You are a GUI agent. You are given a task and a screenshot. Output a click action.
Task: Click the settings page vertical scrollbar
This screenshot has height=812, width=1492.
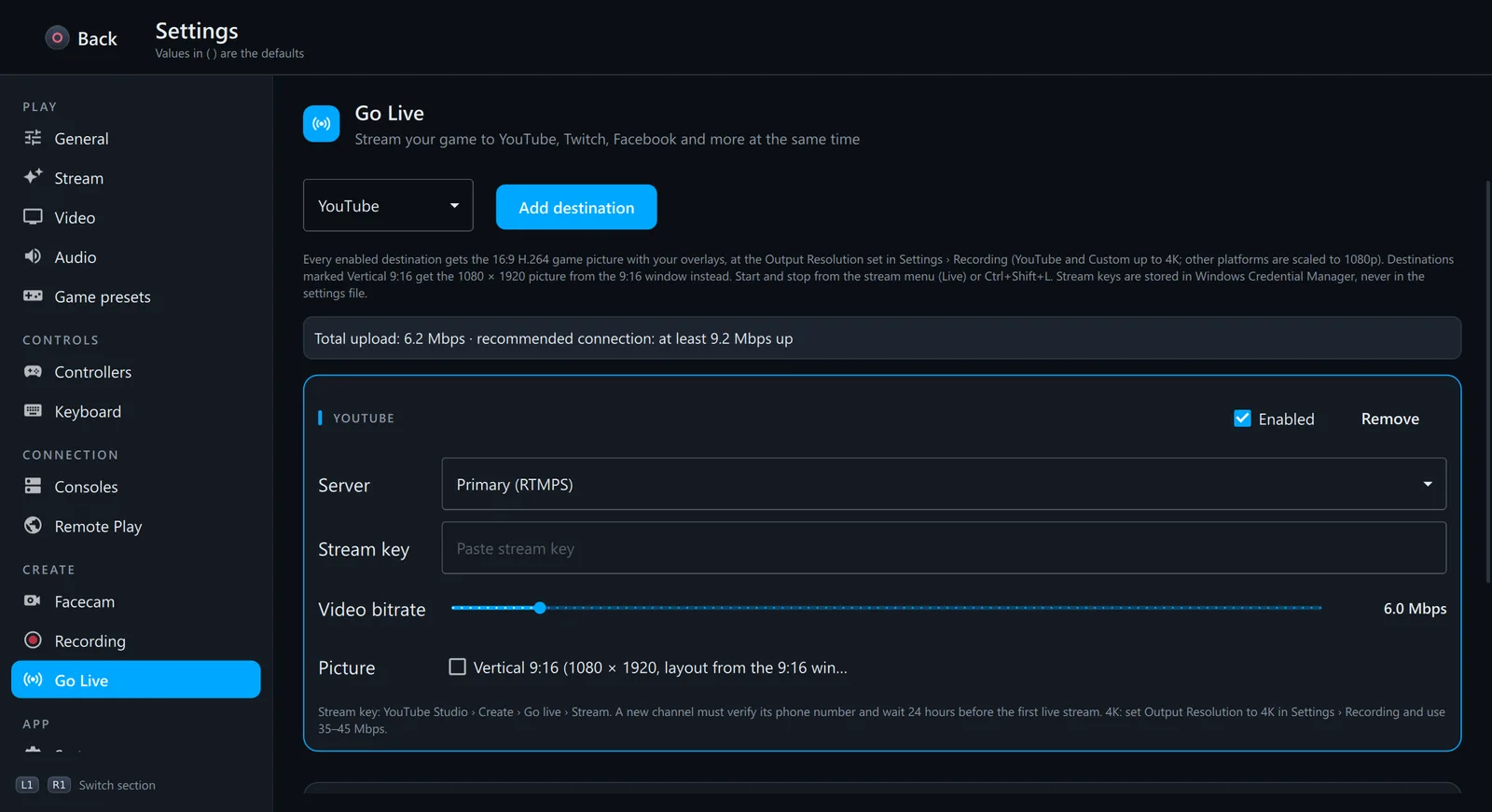coord(1488,382)
